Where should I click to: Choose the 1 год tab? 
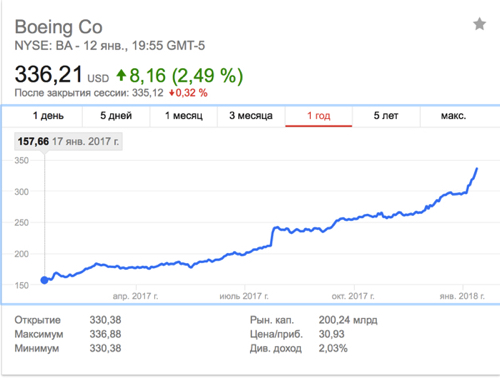click(x=319, y=116)
